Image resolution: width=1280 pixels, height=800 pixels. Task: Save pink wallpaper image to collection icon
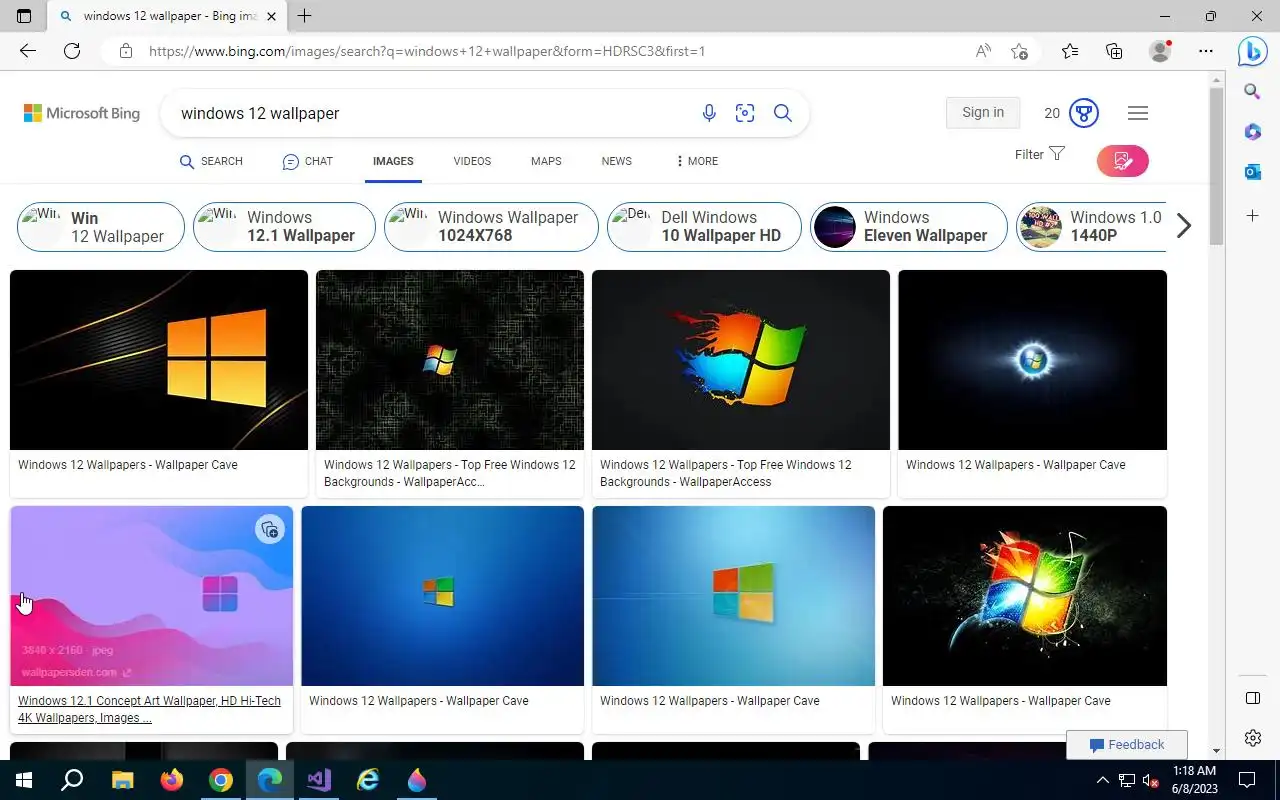point(269,530)
